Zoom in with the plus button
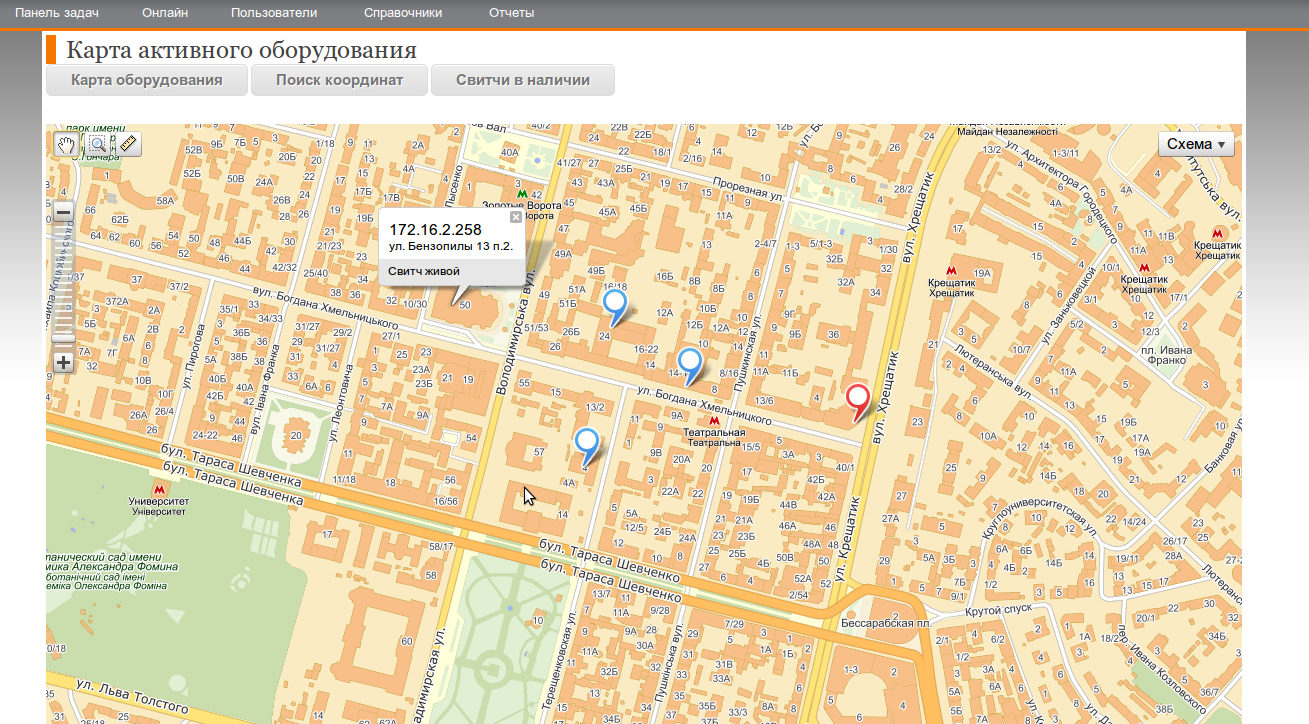Screen dimensions: 1309x724 pos(63,362)
